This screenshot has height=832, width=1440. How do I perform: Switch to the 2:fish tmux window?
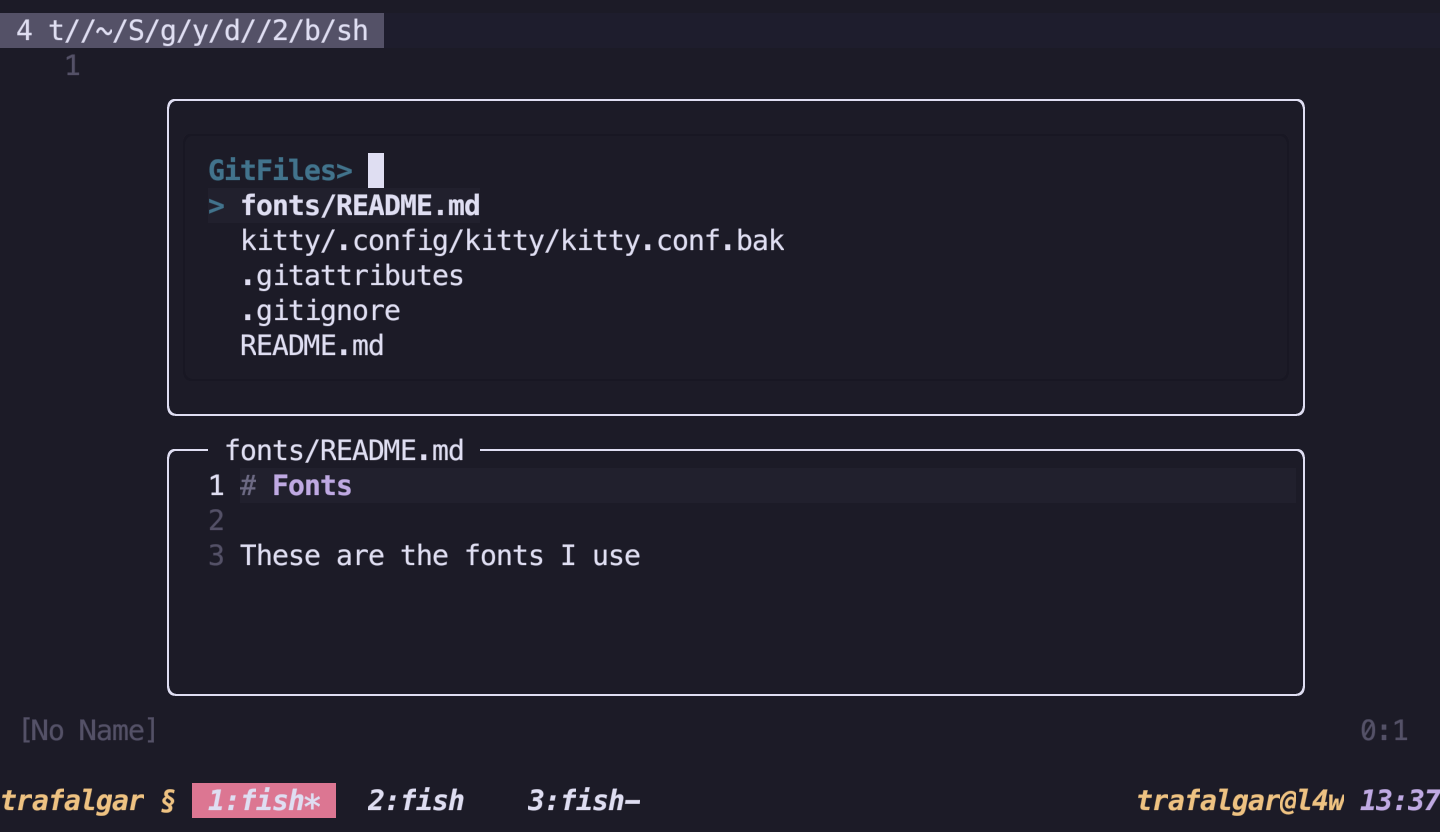(x=414, y=800)
